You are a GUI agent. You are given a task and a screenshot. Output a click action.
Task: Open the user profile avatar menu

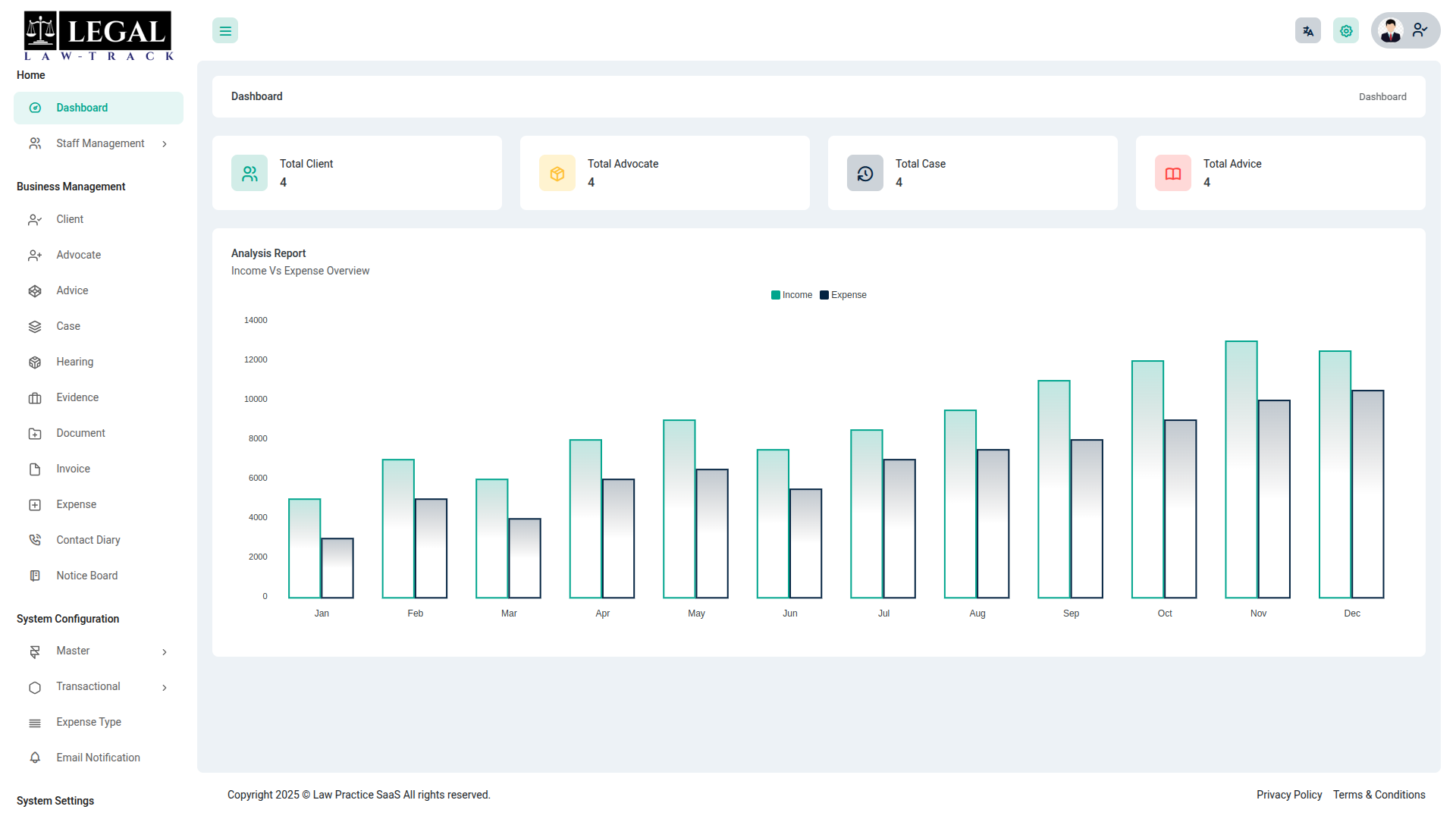1405,30
